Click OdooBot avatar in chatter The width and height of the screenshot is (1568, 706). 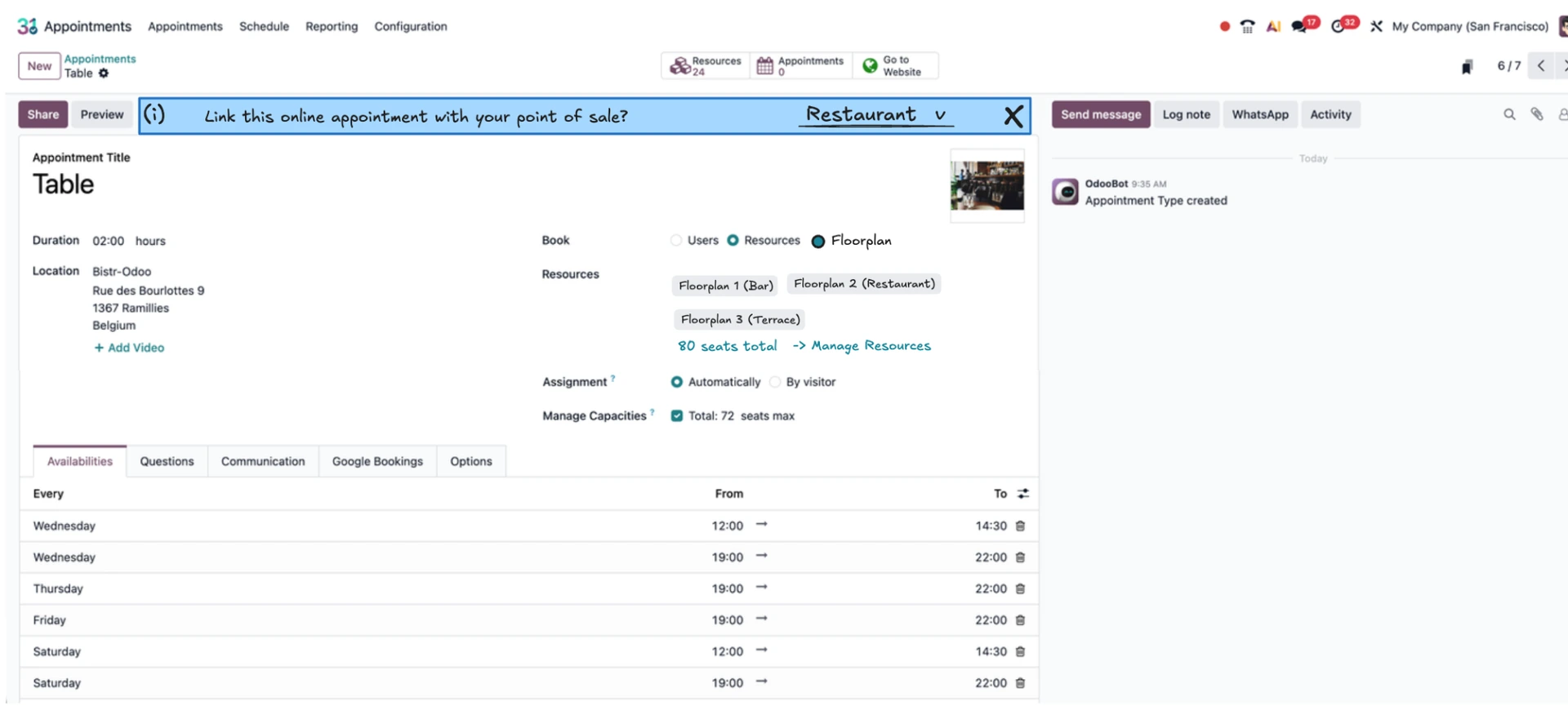1065,192
